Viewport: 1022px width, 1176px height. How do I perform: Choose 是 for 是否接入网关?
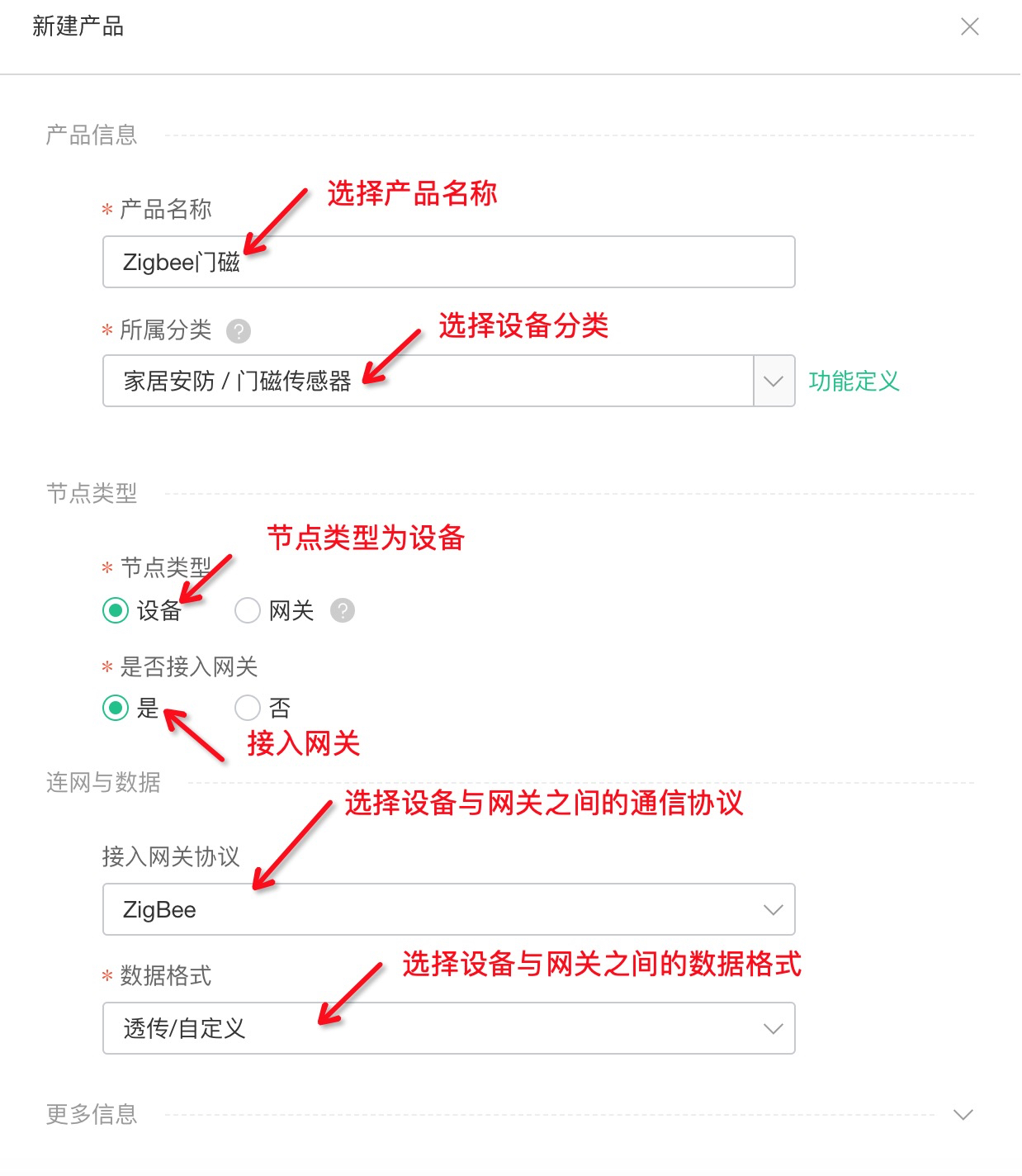(116, 708)
